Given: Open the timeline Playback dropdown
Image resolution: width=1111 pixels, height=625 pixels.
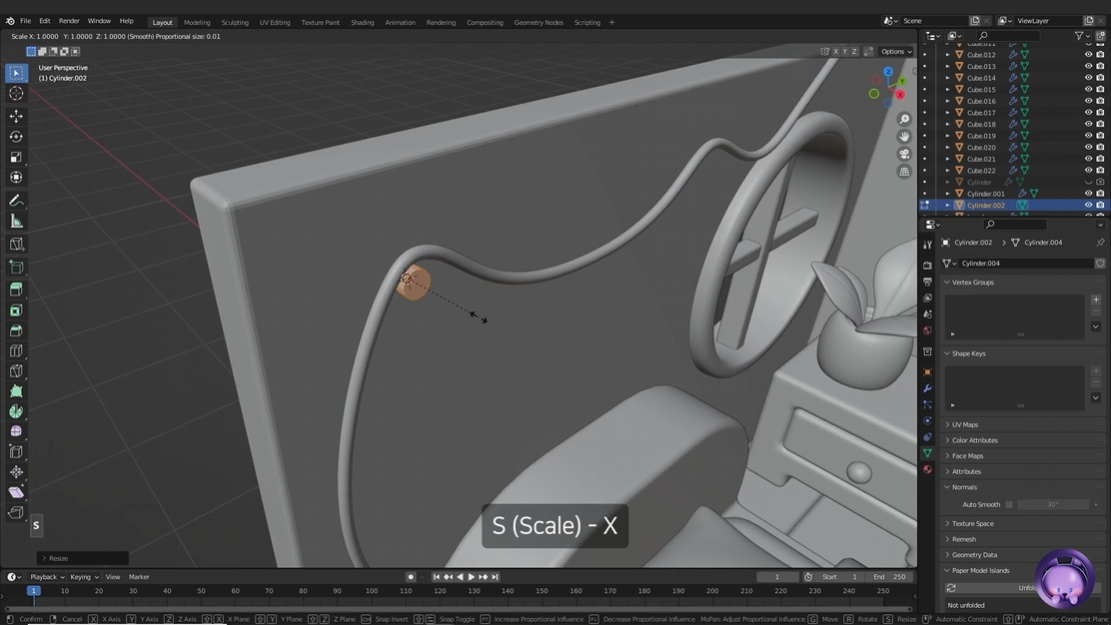Looking at the screenshot, I should click(47, 577).
